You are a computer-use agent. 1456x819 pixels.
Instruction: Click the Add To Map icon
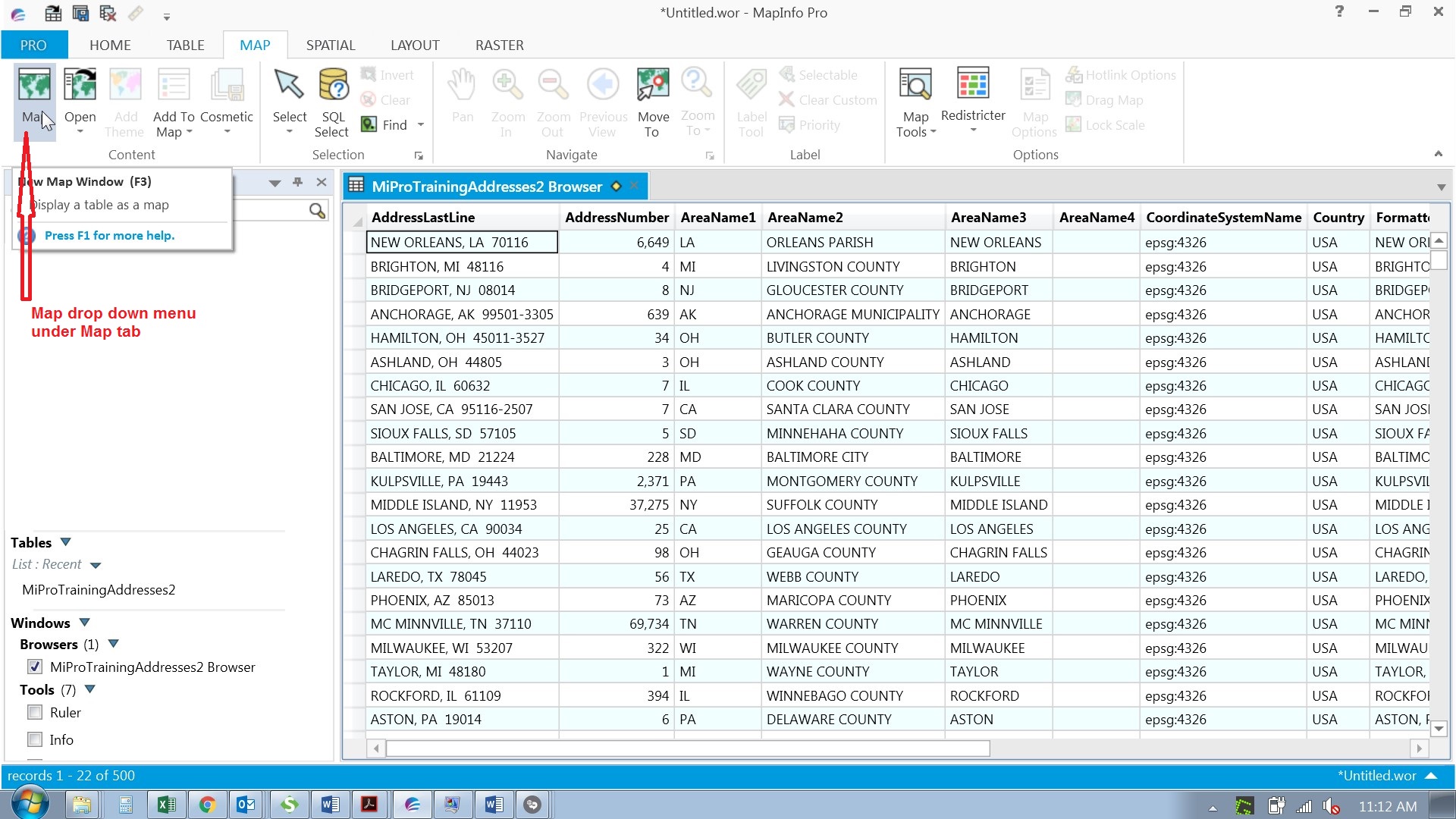click(174, 85)
